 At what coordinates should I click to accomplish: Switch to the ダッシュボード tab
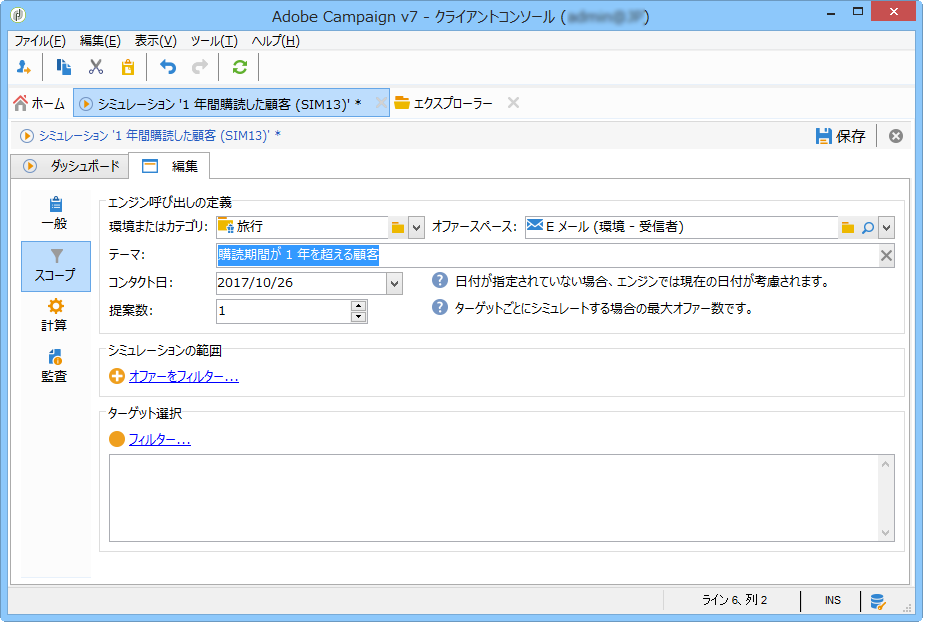(x=71, y=166)
